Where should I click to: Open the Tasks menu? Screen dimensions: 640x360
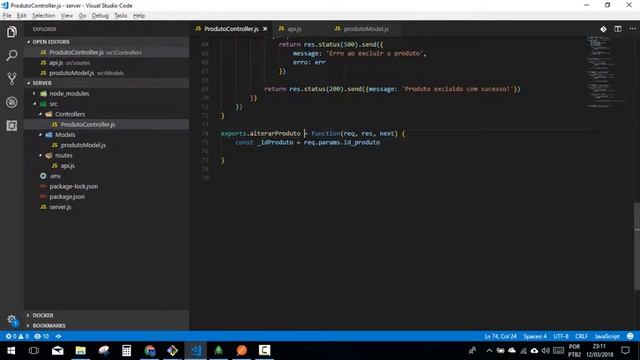(x=120, y=16)
